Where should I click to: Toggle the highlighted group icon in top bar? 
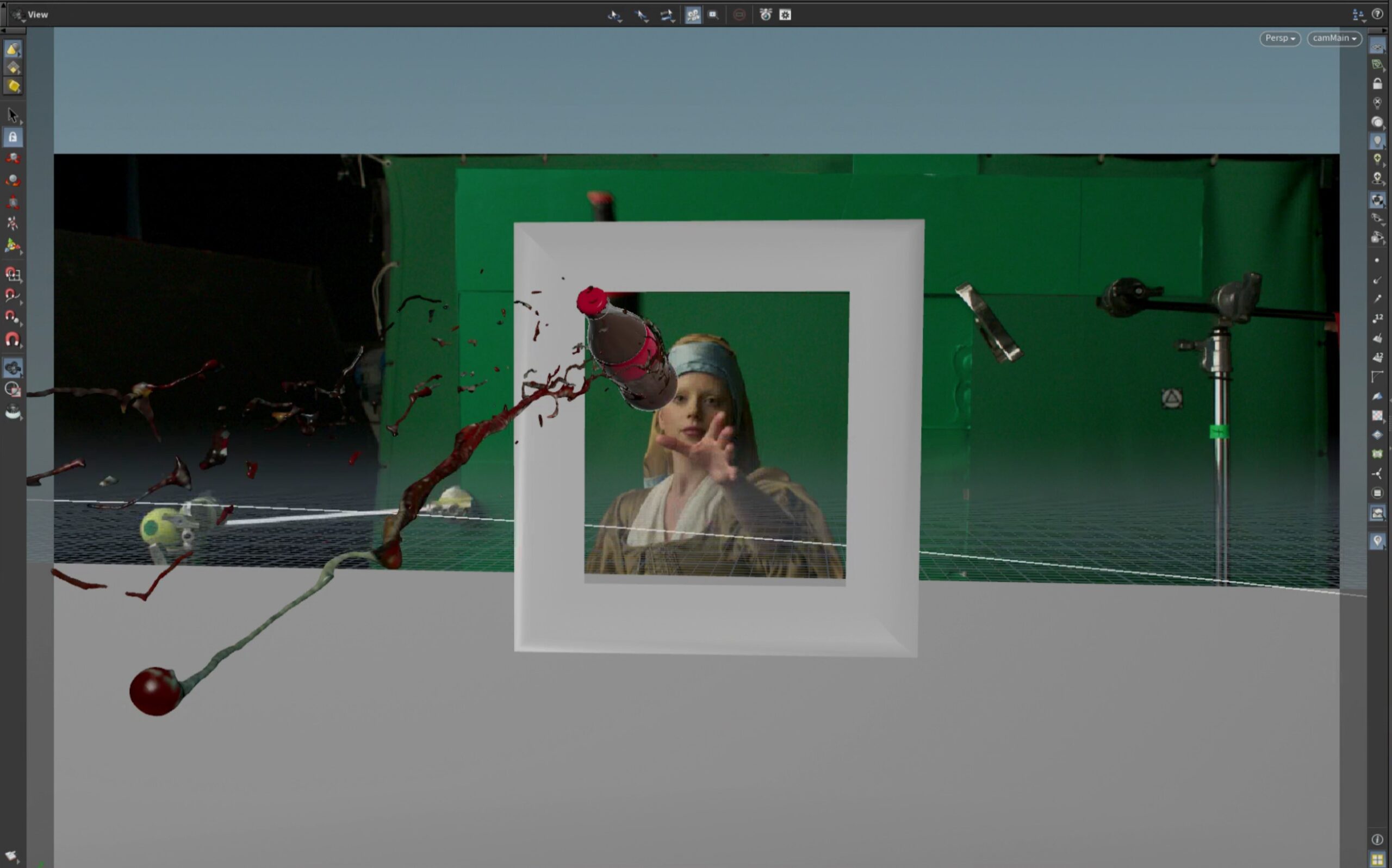click(x=693, y=16)
